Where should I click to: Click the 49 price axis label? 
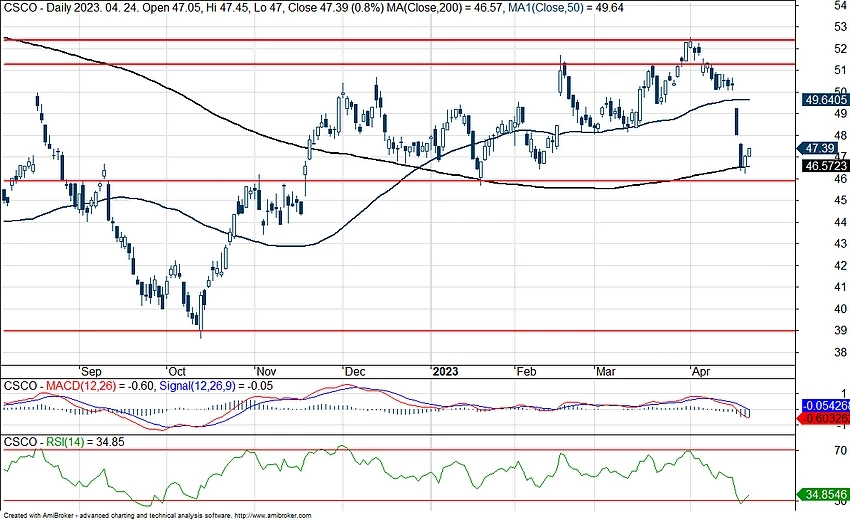tap(840, 113)
